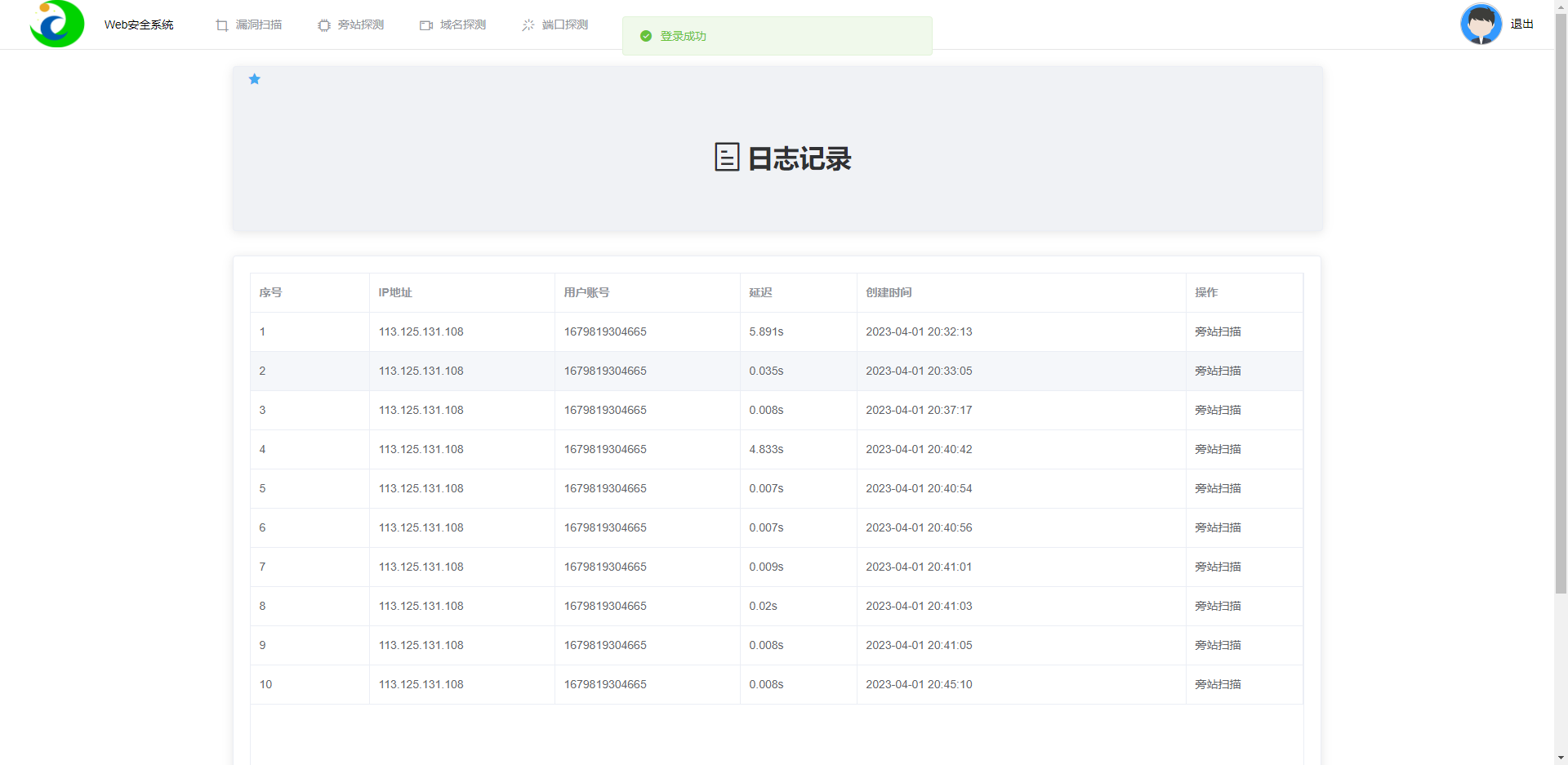Click 旁站扫描 in row 1
1568x765 pixels.
point(1218,331)
